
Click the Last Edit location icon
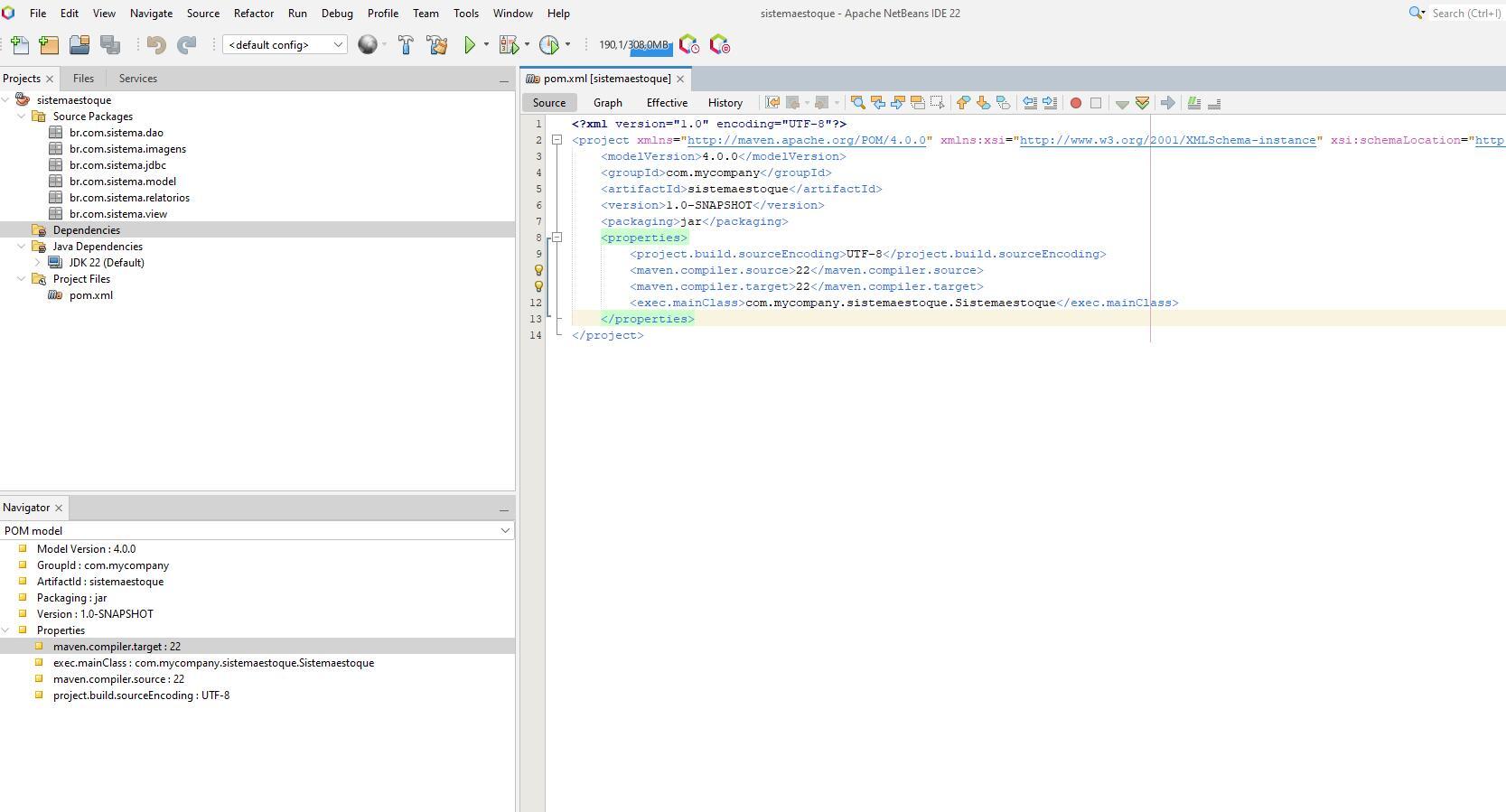point(772,103)
